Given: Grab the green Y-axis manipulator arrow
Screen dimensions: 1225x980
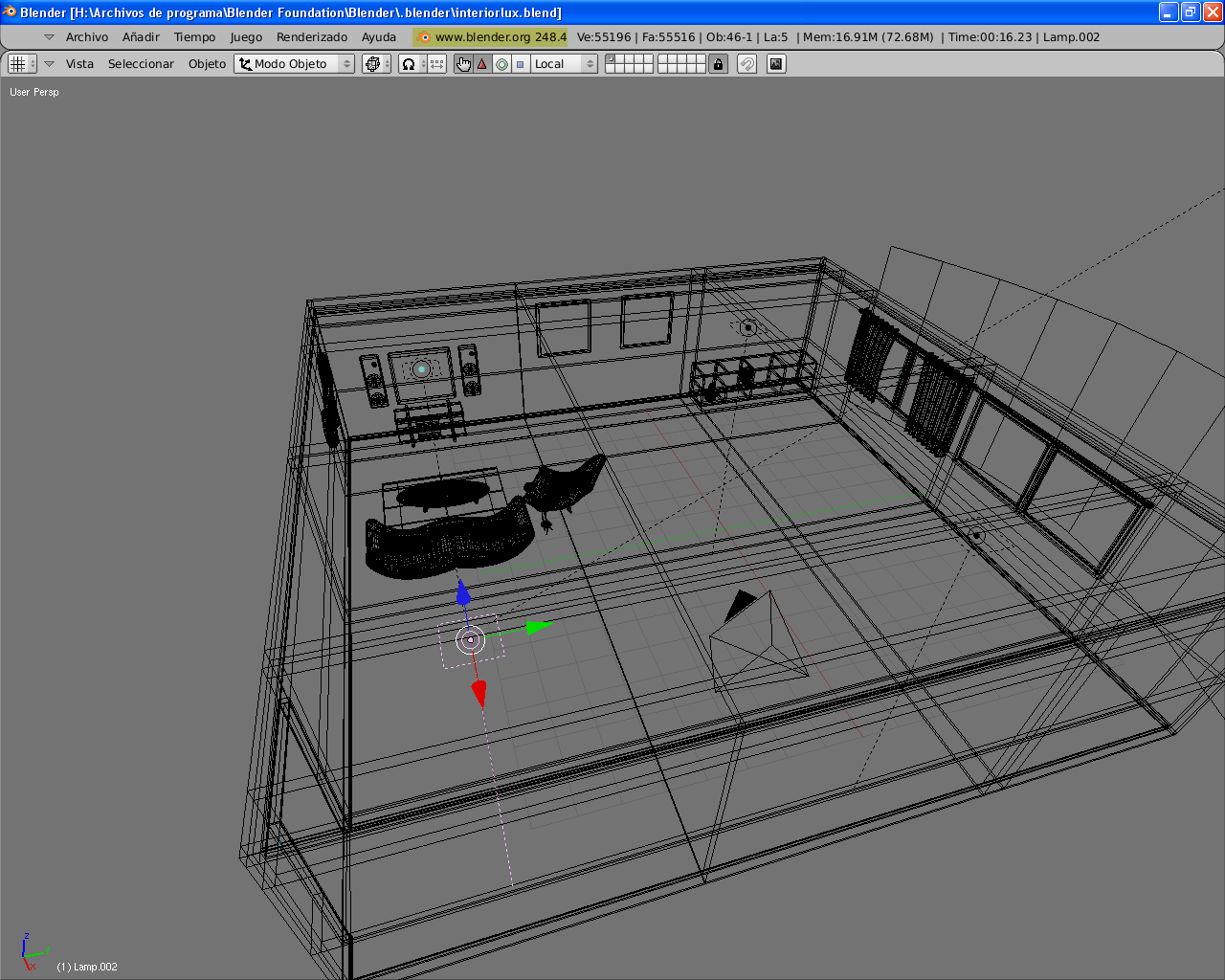Looking at the screenshot, I should [539, 627].
